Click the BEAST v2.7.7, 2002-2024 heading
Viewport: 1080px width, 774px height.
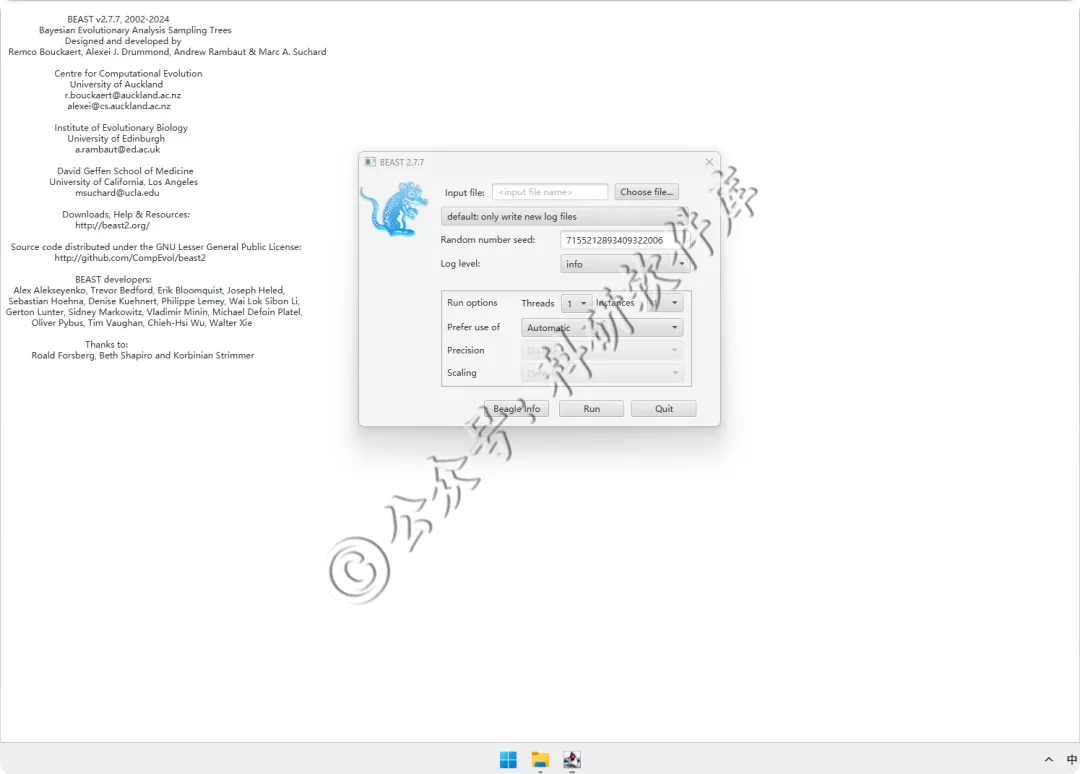(x=118, y=19)
